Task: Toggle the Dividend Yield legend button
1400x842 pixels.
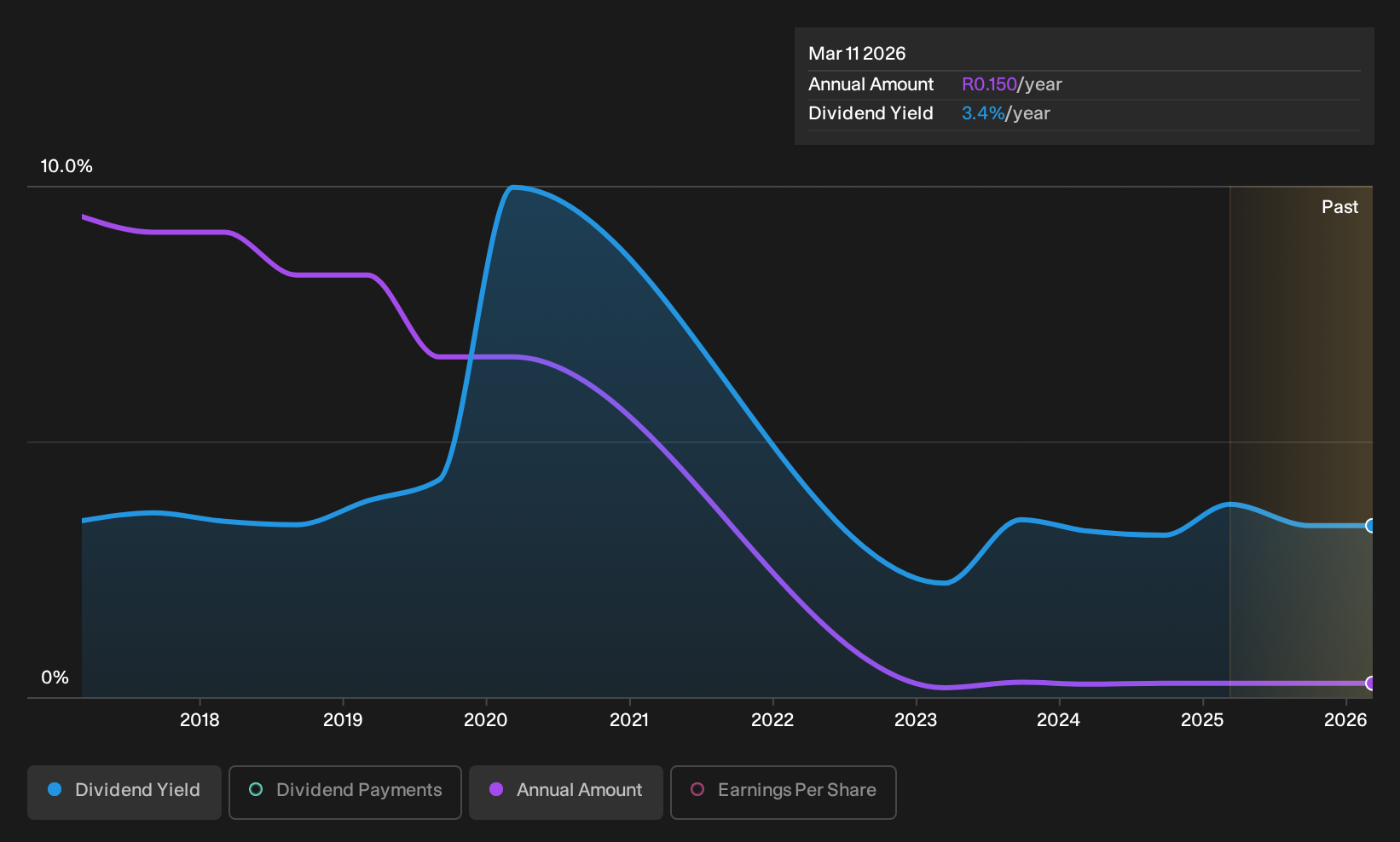Action: point(124,793)
